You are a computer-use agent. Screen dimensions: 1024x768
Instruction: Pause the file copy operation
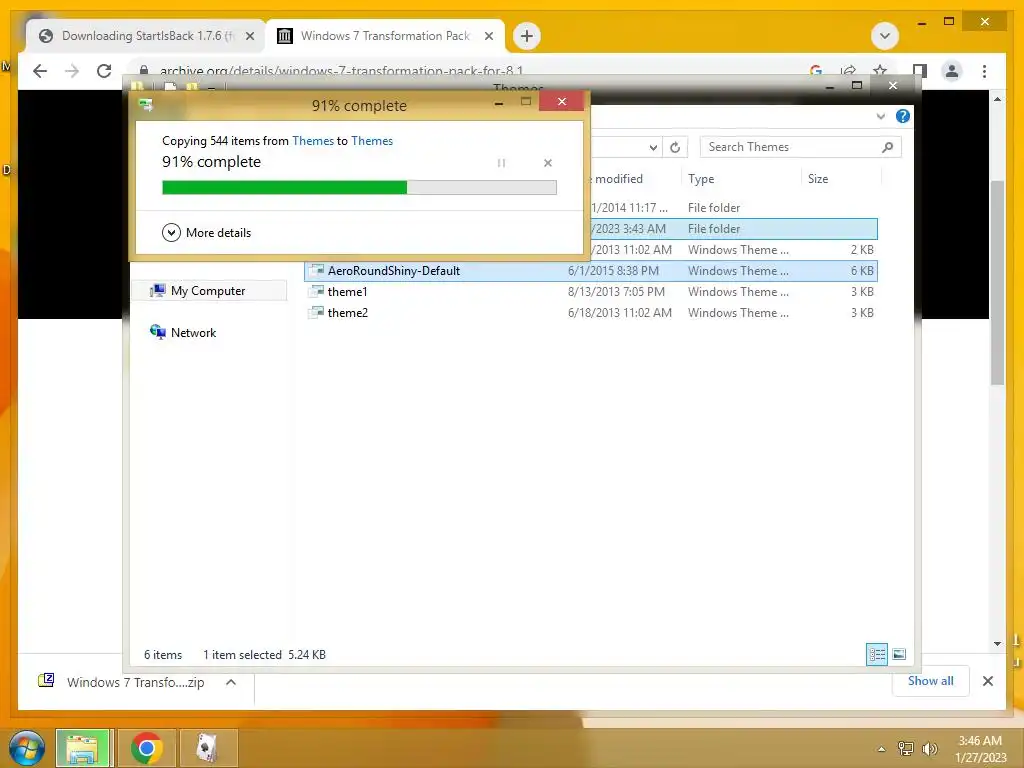(x=502, y=163)
